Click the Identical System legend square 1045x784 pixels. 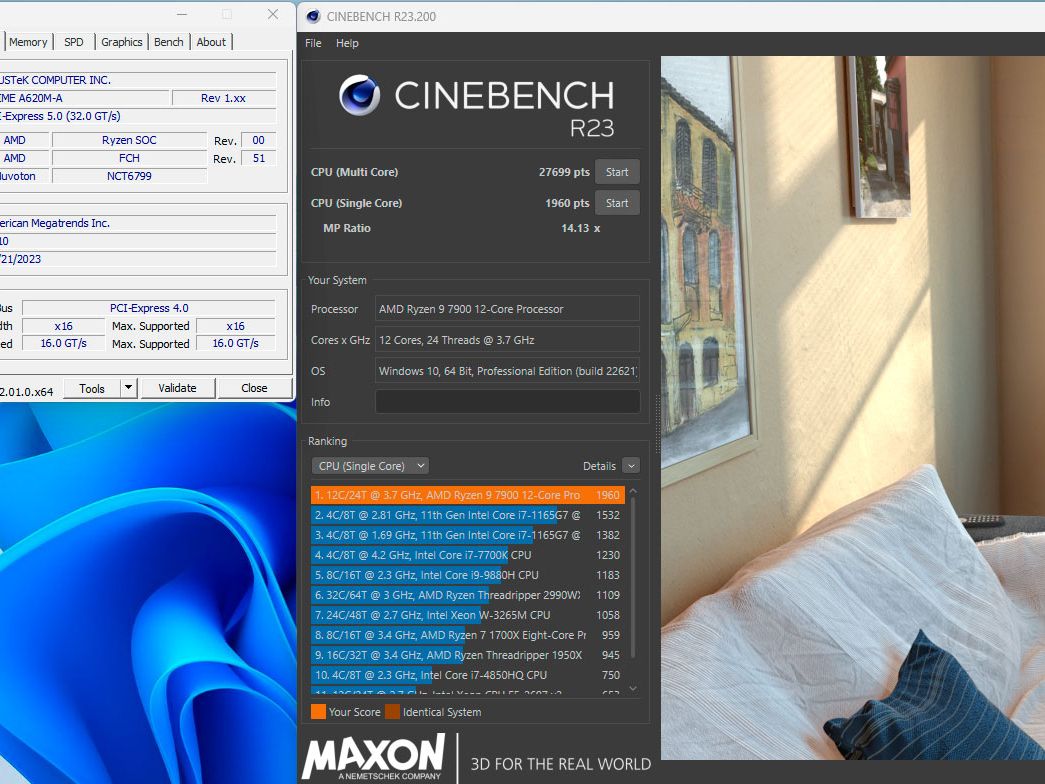pyautogui.click(x=393, y=712)
